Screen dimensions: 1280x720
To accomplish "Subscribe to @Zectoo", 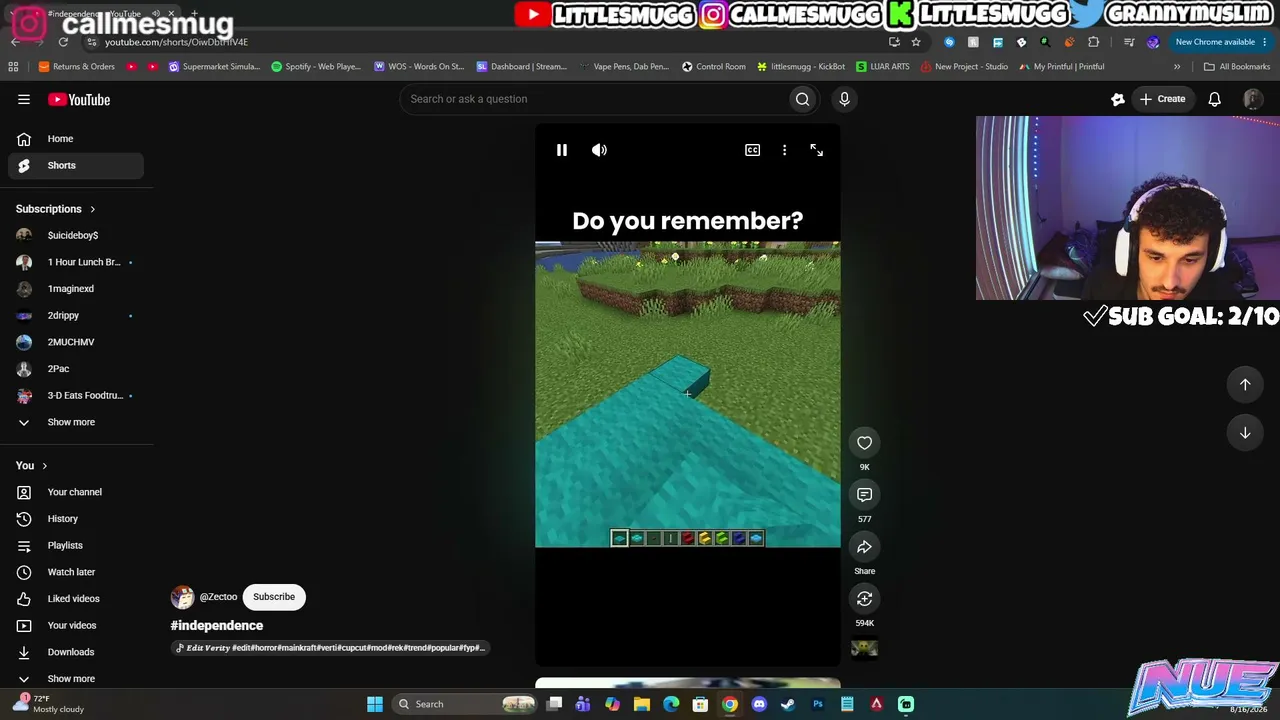I will pyautogui.click(x=274, y=597).
